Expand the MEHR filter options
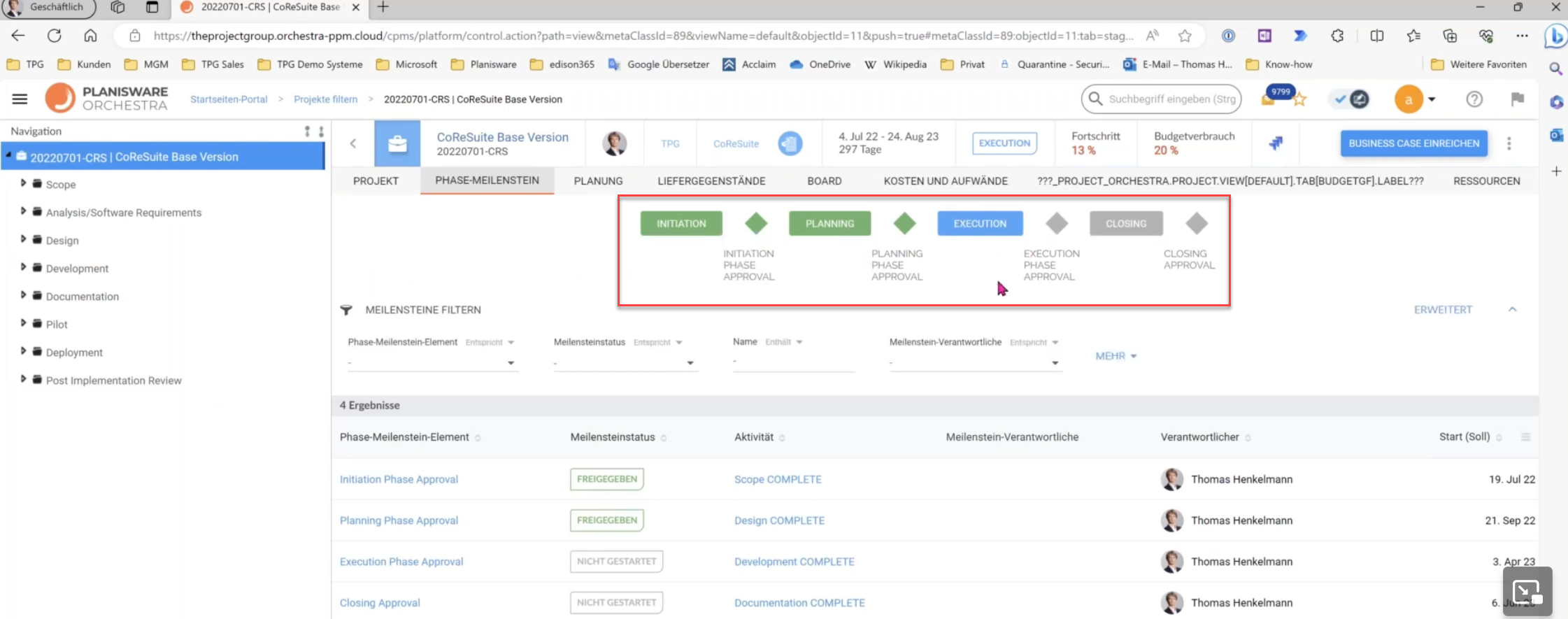 tap(1116, 356)
